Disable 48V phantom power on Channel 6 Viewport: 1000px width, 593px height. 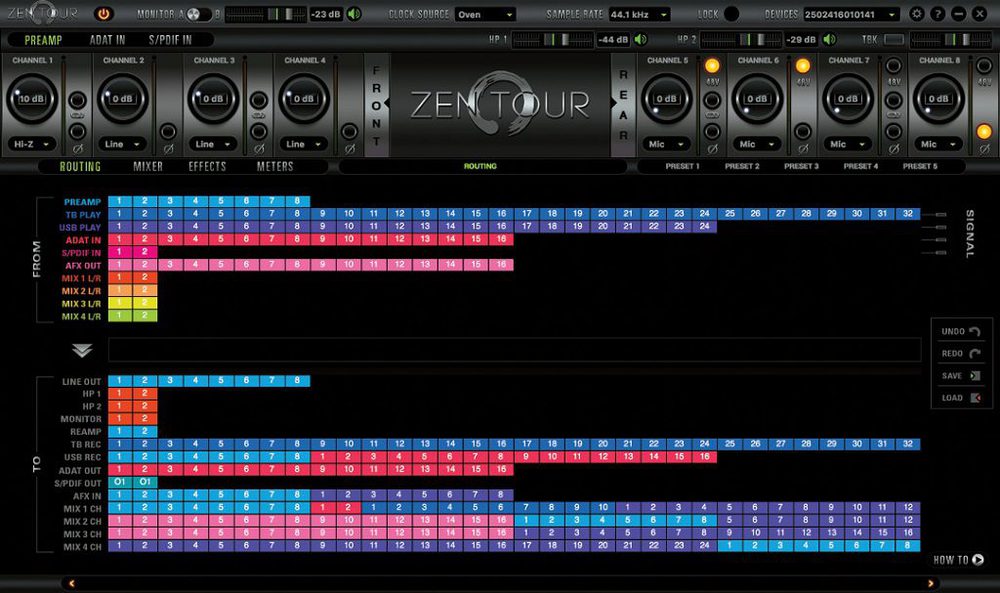click(x=803, y=66)
